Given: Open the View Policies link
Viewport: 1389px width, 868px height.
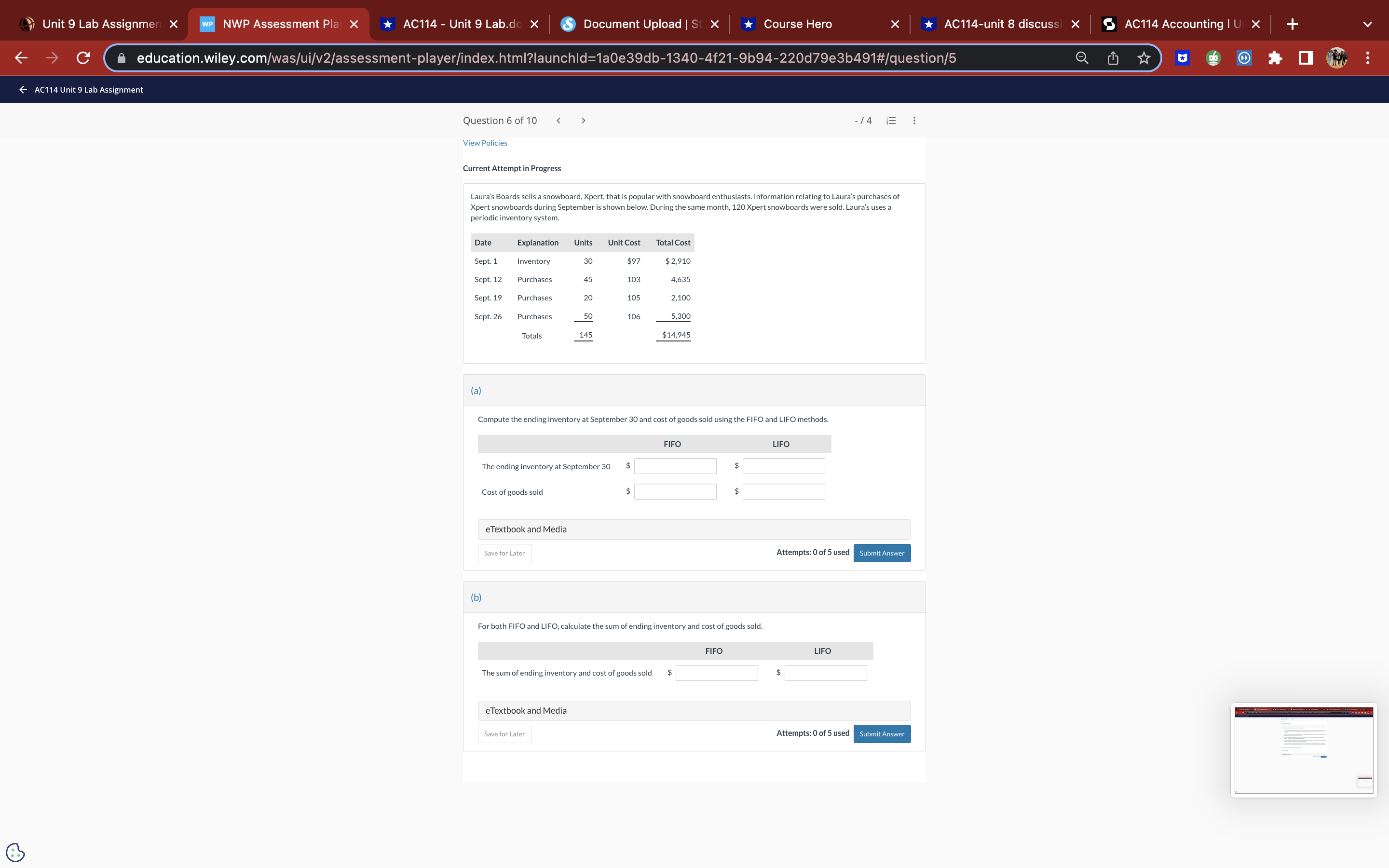Looking at the screenshot, I should (x=484, y=142).
